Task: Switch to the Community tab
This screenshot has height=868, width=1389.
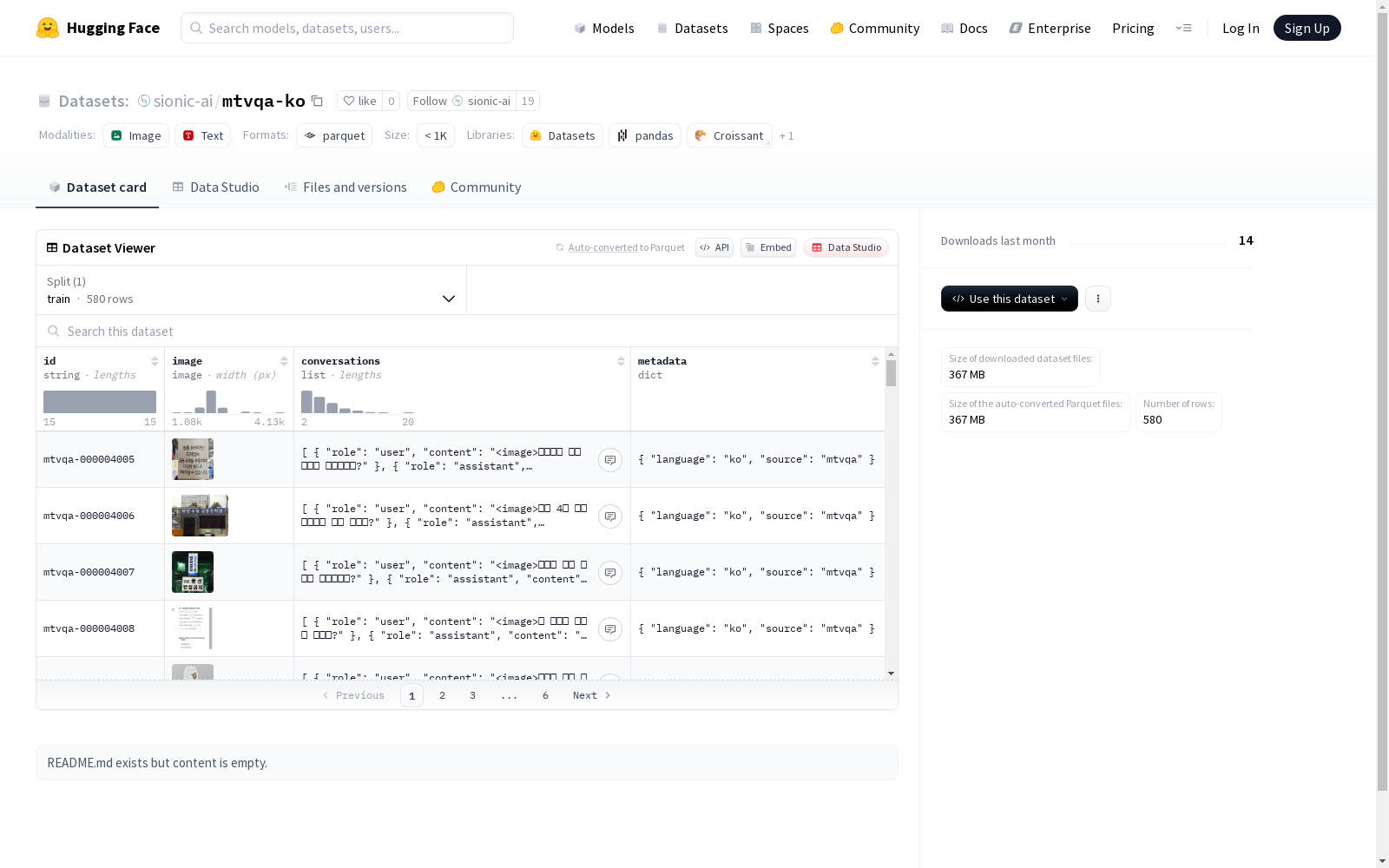Action: click(477, 187)
